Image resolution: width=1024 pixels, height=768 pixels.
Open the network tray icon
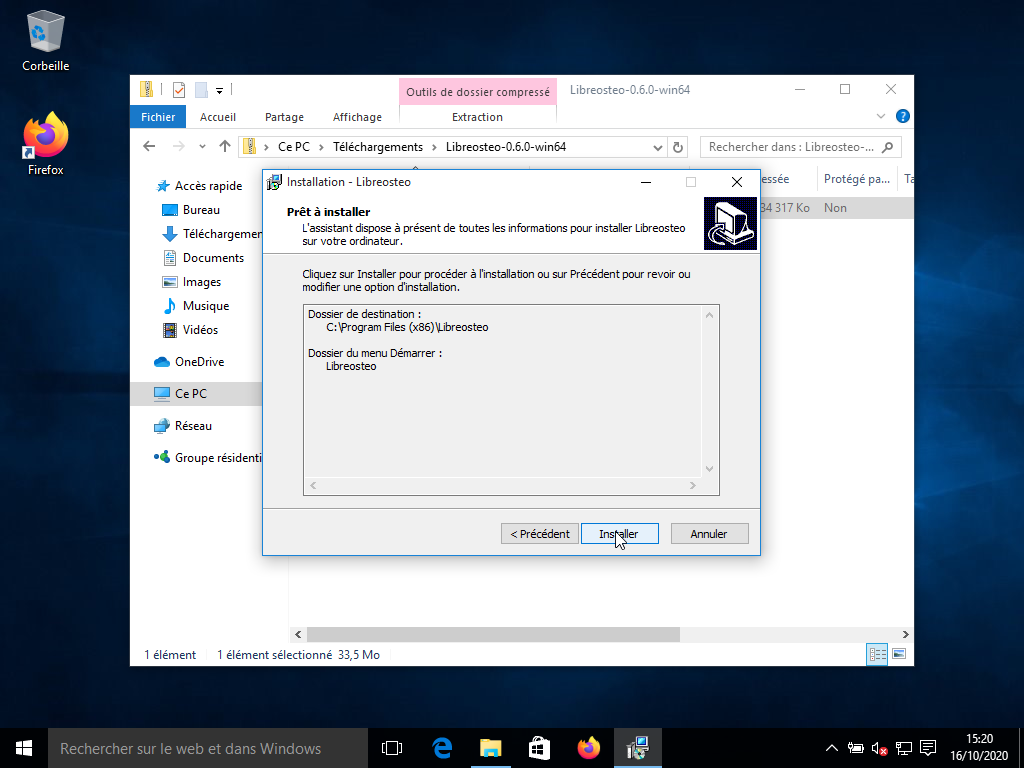pos(904,748)
